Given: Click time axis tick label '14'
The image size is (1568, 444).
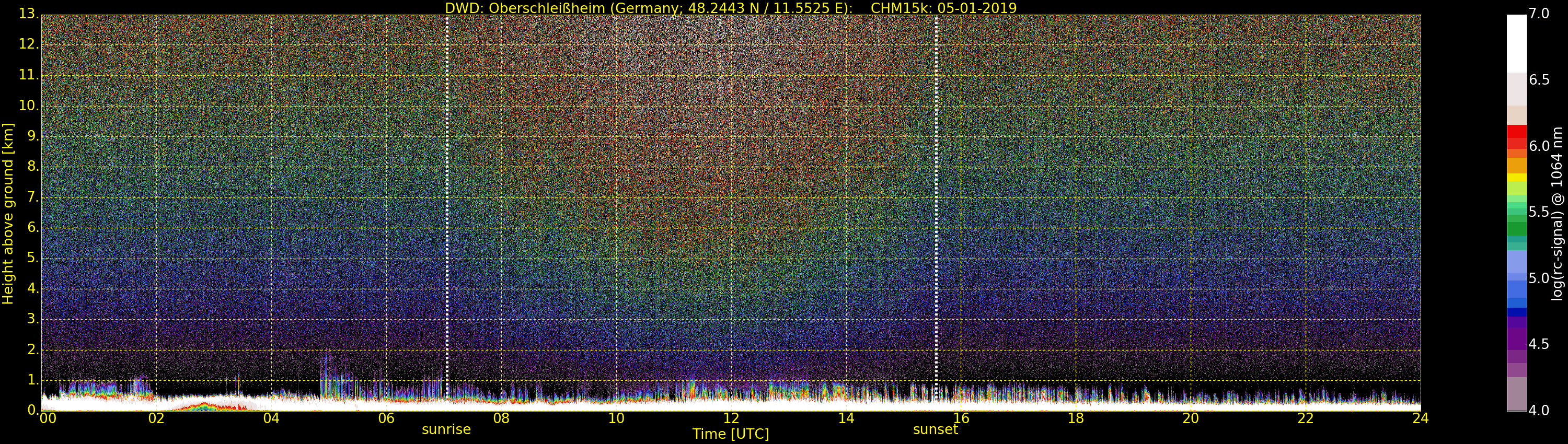Looking at the screenshot, I should pos(846,418).
